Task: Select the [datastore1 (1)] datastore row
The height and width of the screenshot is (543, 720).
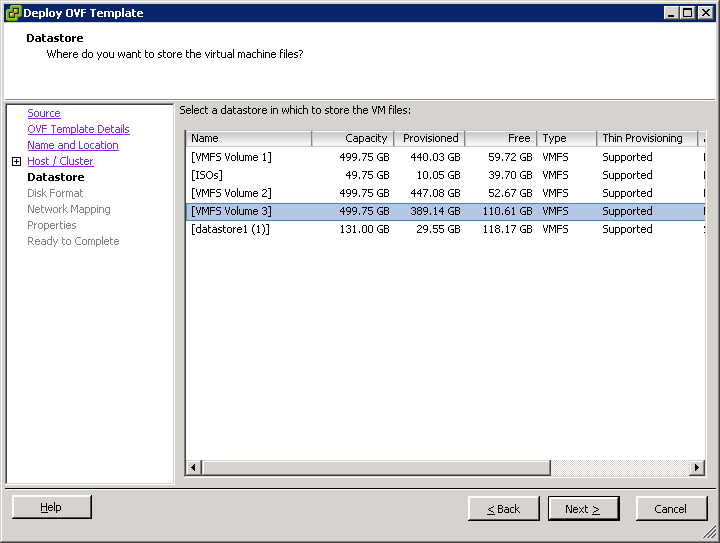Action: (445, 229)
